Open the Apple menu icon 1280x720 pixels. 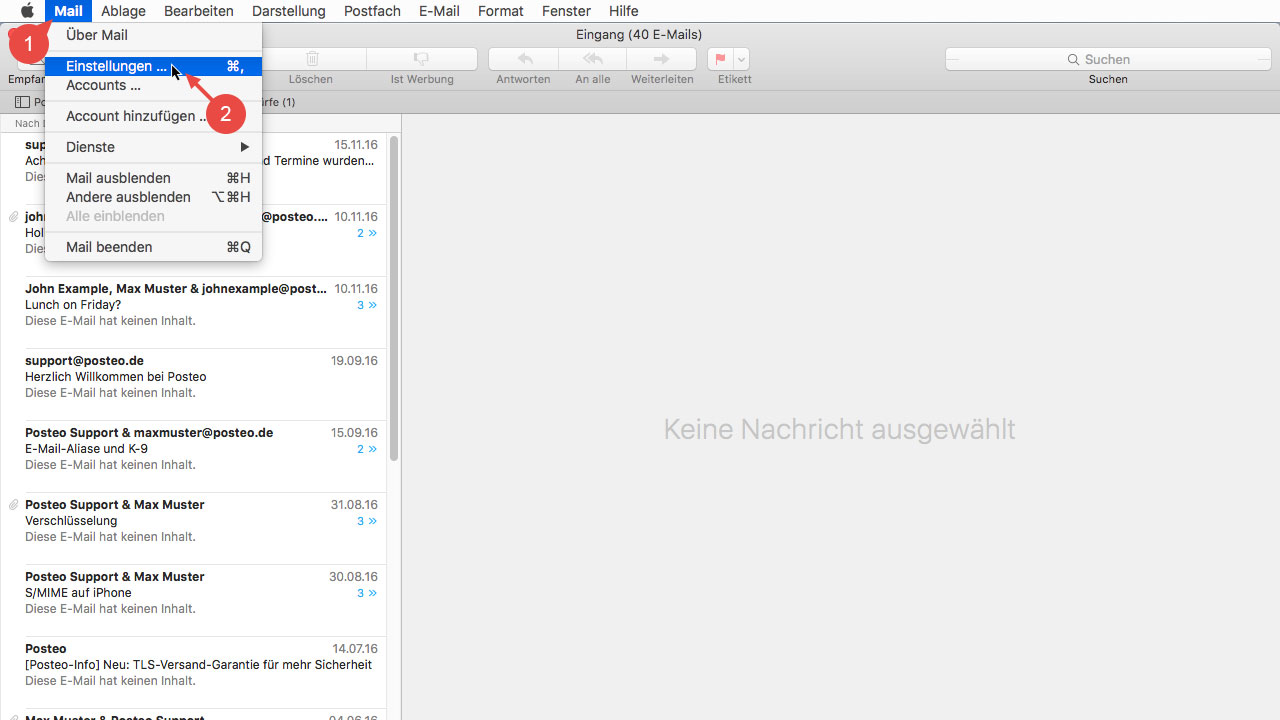click(x=27, y=11)
